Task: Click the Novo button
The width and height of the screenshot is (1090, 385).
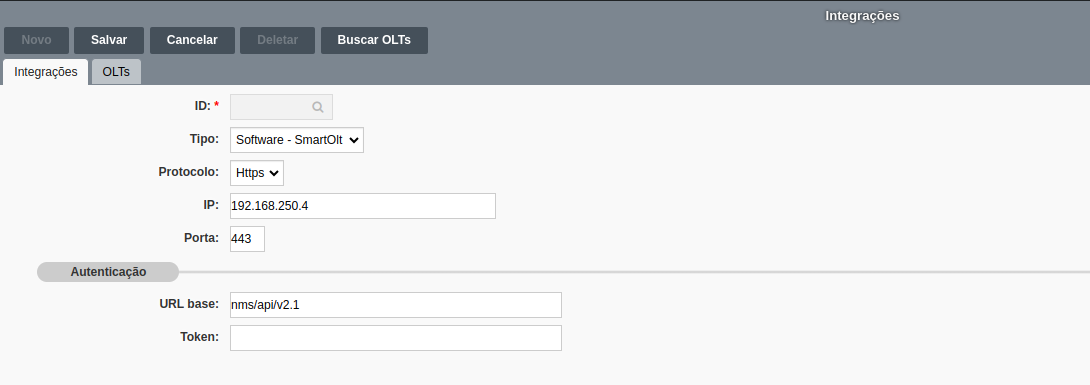Action: [36, 40]
